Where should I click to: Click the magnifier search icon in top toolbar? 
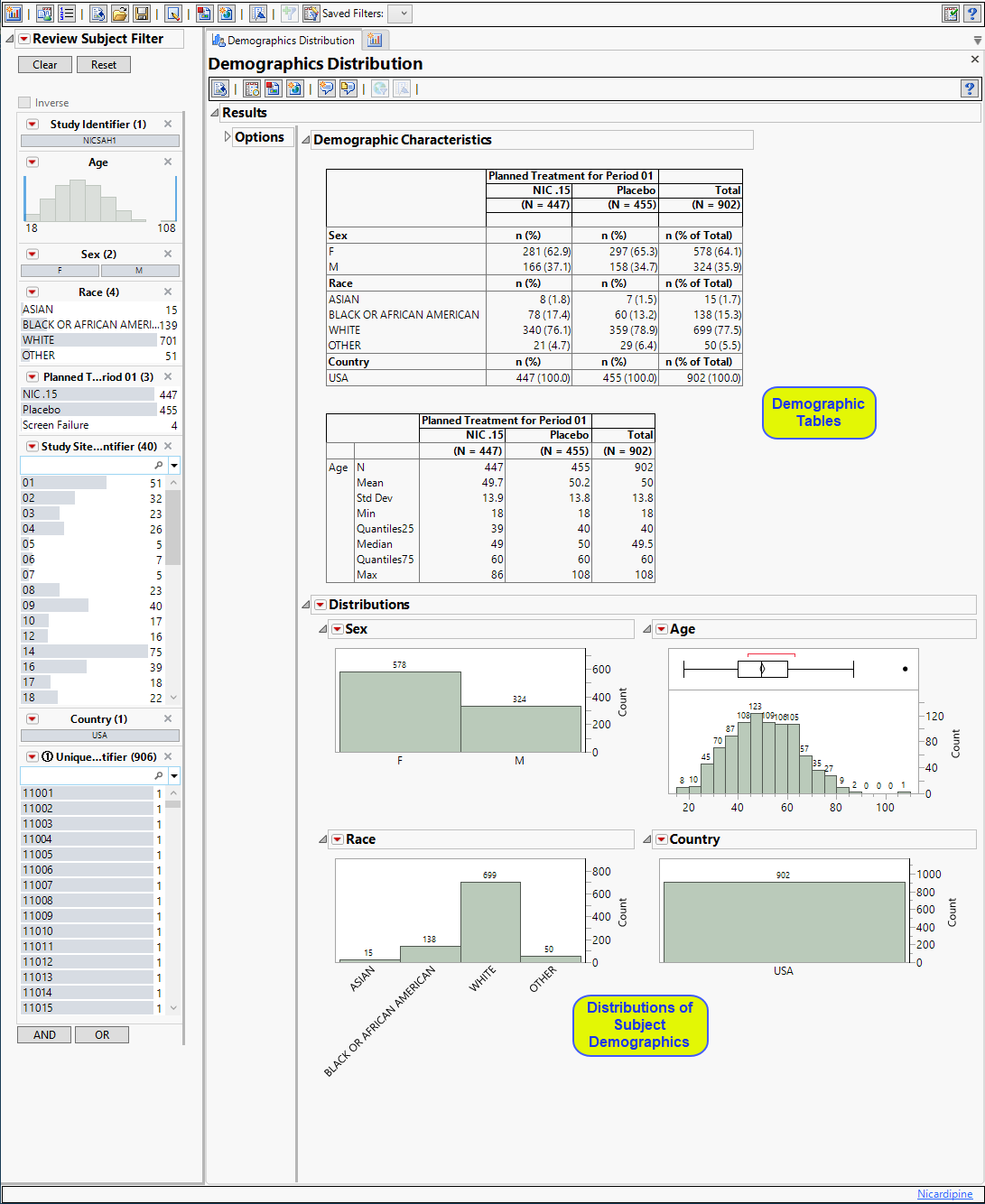point(173,14)
